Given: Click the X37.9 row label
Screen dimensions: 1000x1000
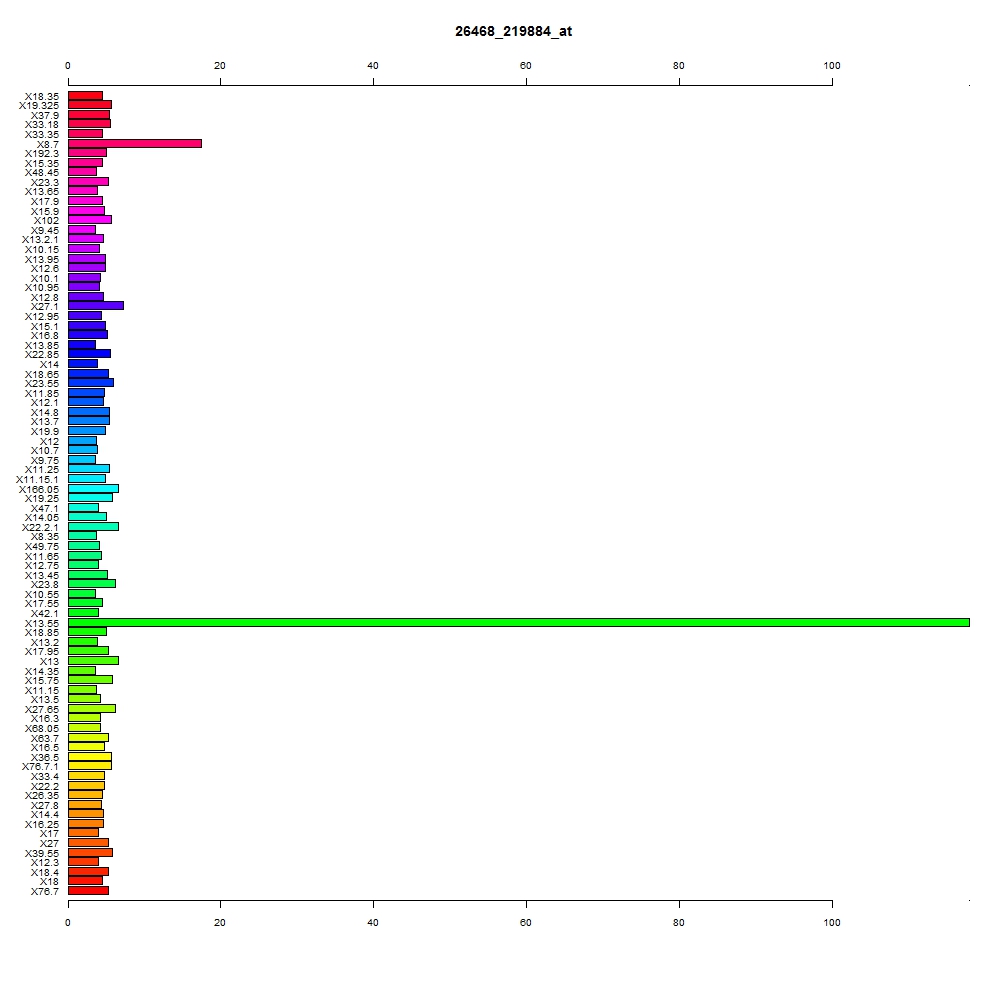Looking at the screenshot, I should [45, 115].
